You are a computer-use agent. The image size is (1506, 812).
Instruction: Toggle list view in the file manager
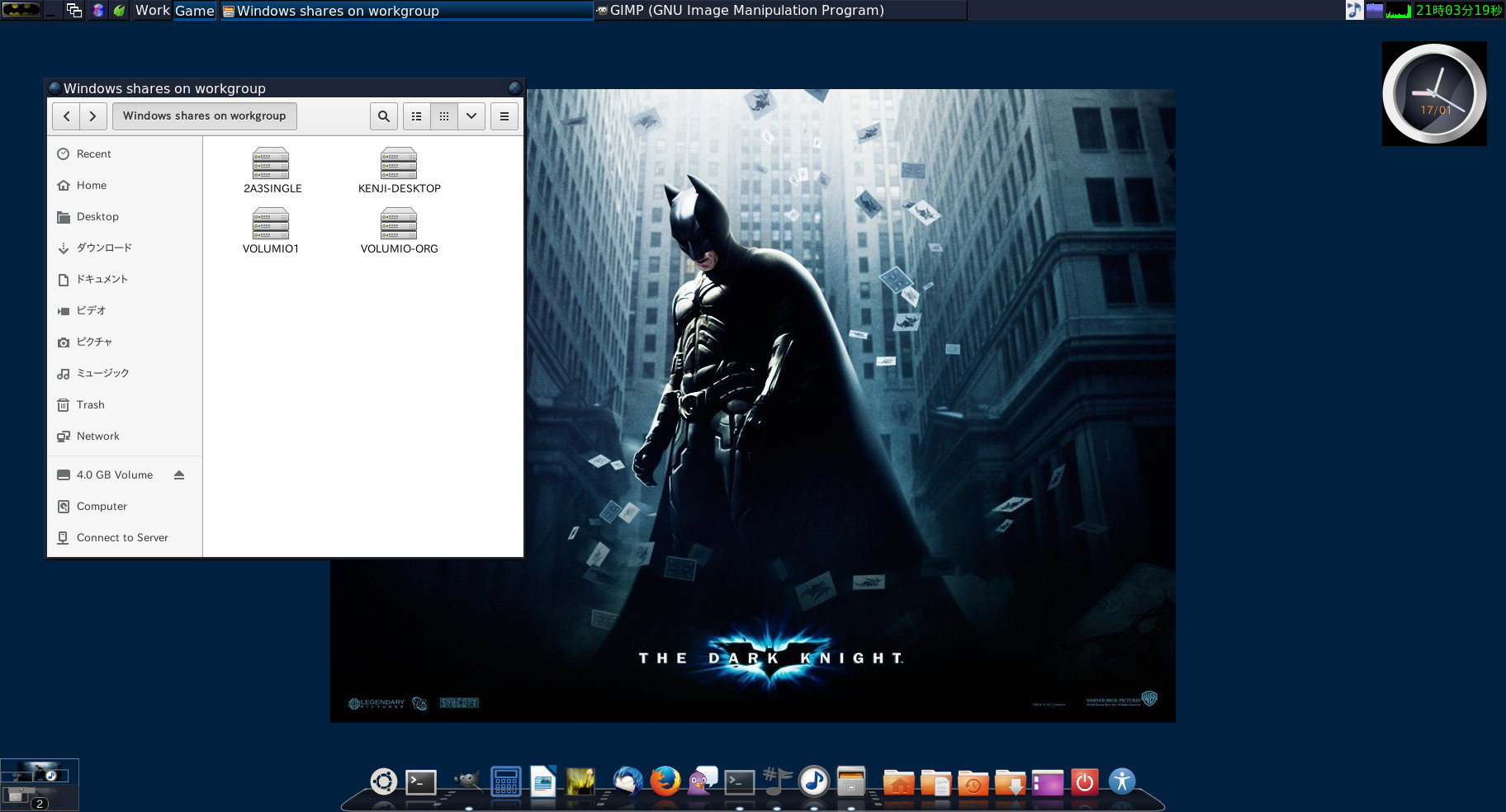[416, 116]
